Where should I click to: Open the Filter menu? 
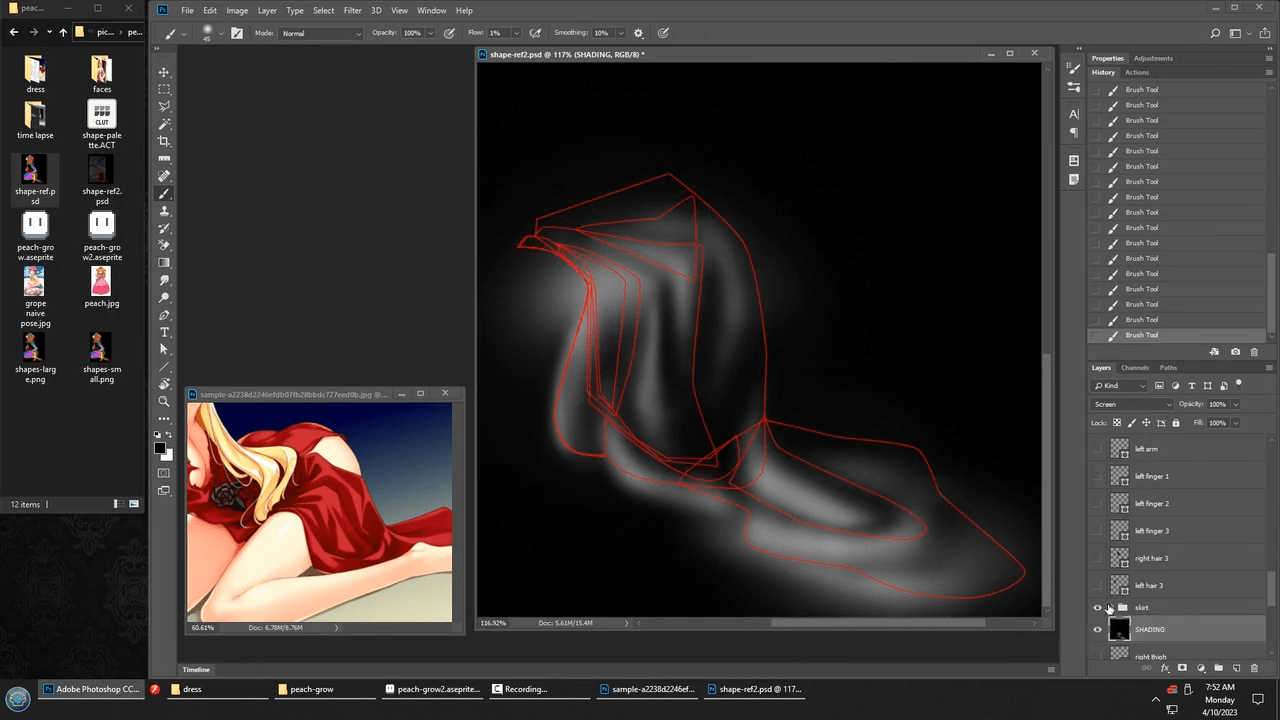coord(352,10)
